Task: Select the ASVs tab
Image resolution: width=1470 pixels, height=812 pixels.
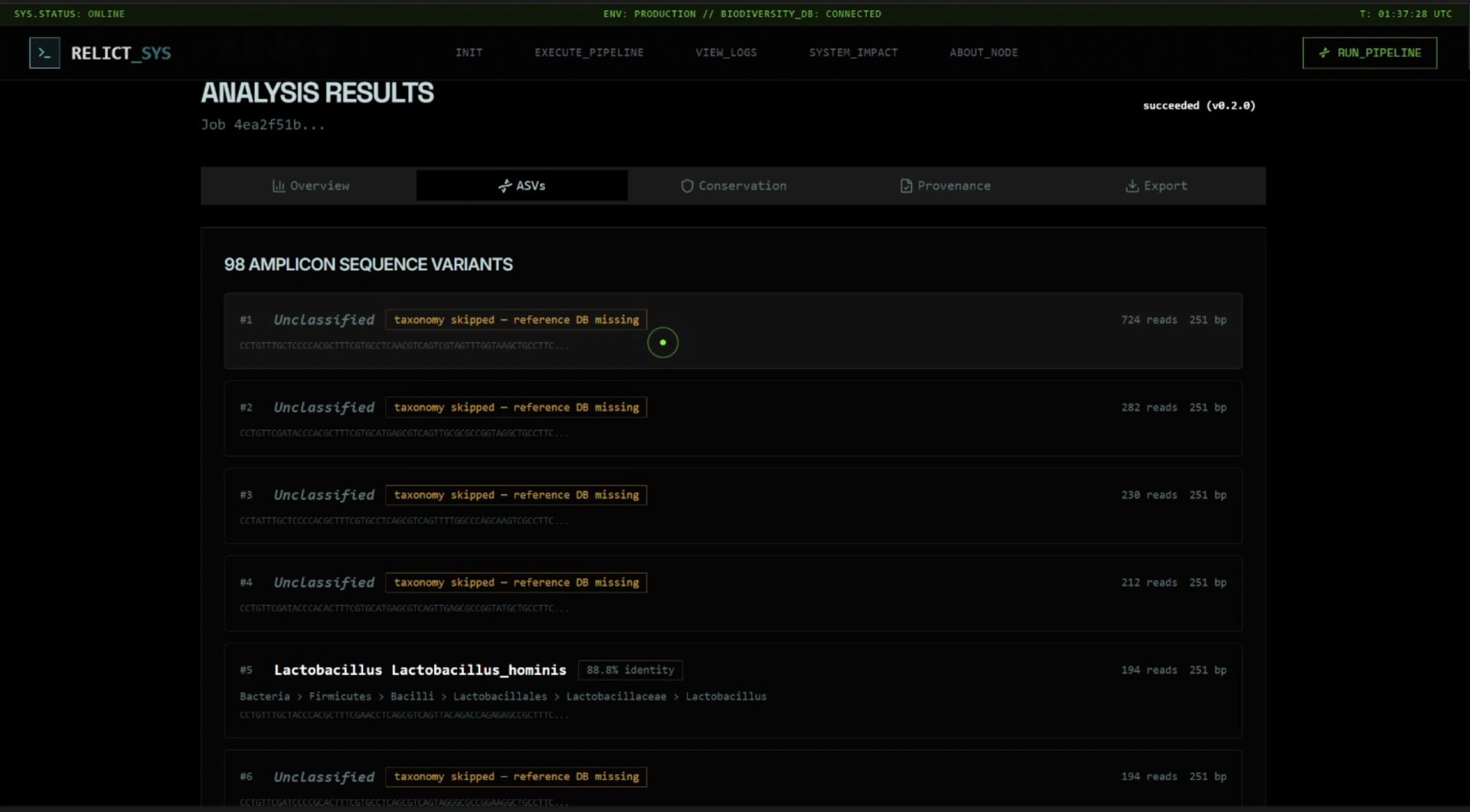Action: (x=521, y=186)
